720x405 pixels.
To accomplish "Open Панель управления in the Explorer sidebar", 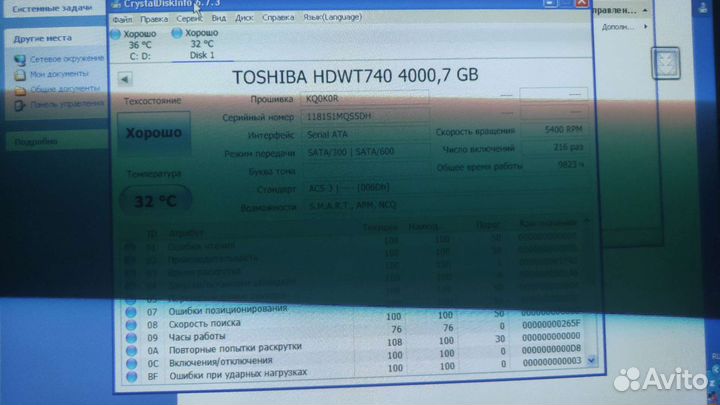I will coord(67,104).
